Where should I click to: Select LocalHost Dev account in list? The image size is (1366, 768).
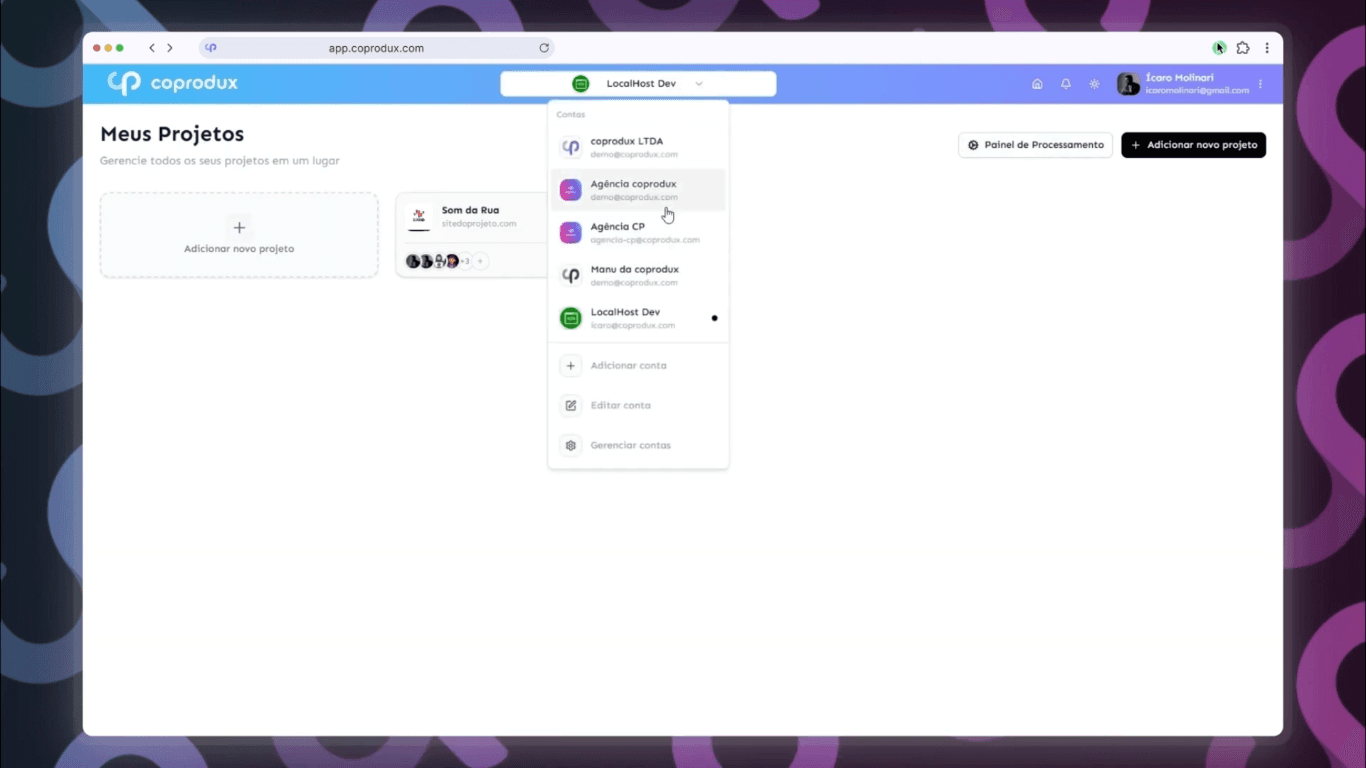tap(638, 318)
